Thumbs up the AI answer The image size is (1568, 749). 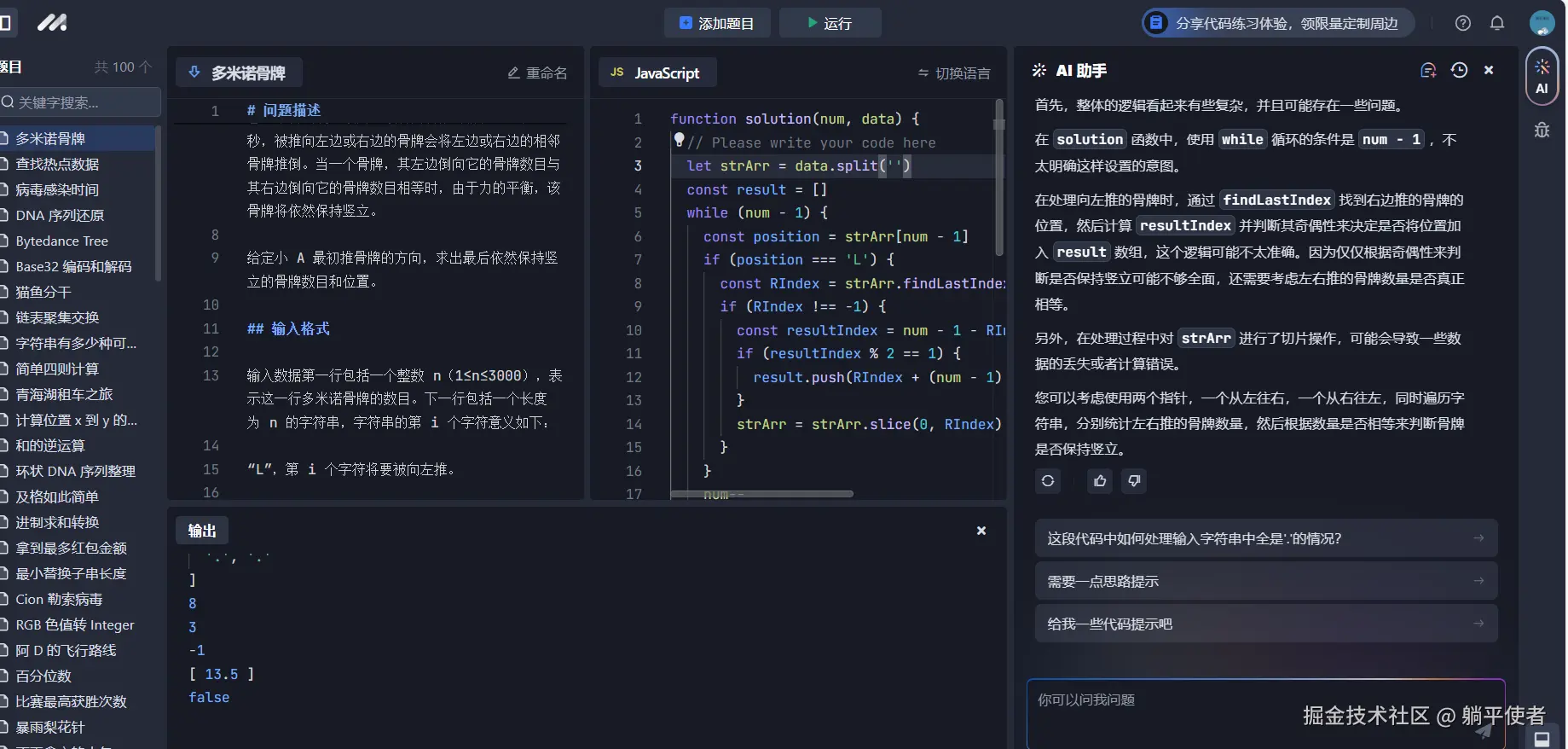pos(1100,481)
